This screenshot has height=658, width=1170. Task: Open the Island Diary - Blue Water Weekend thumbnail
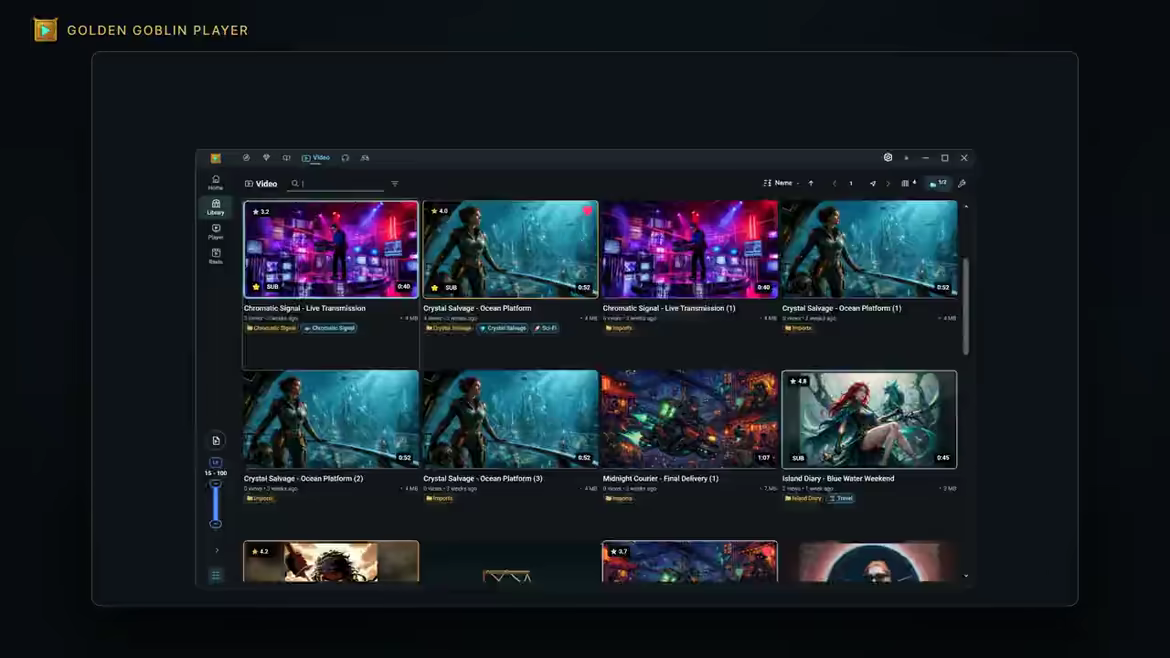[869, 419]
